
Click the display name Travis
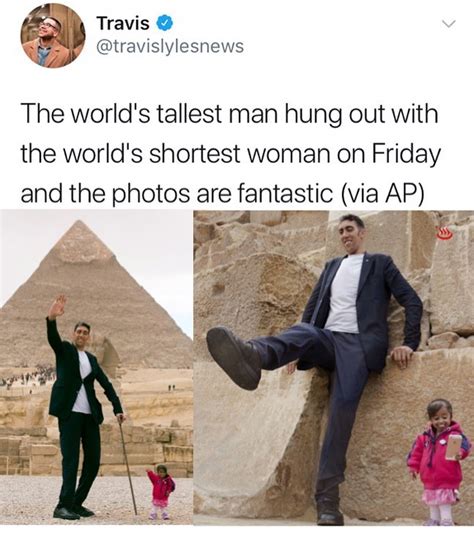123,23
